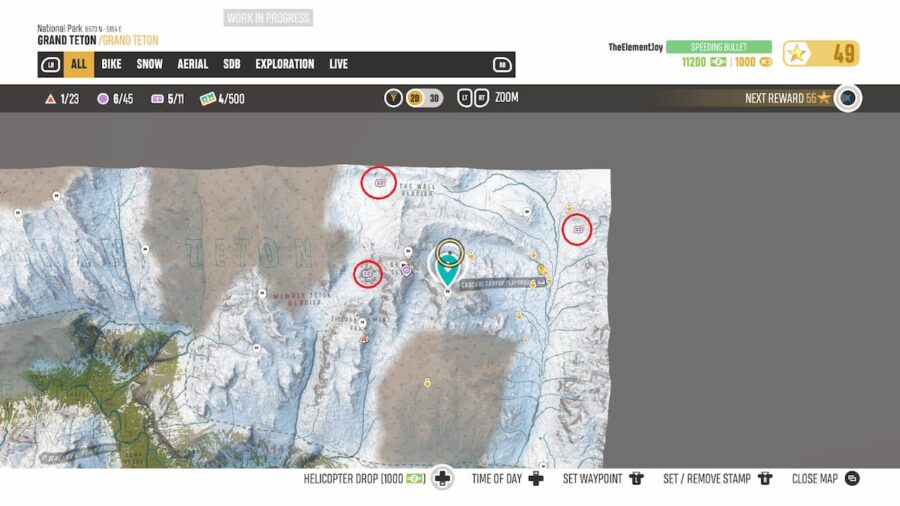
Task: Click the RB bumper icon
Action: pyautogui.click(x=502, y=65)
